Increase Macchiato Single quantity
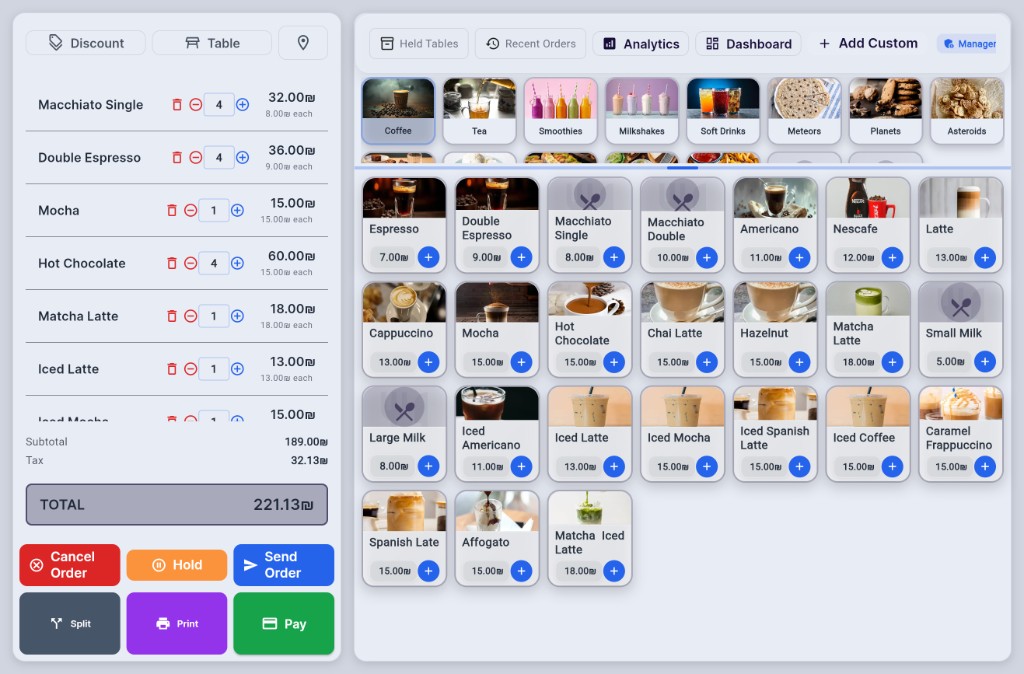This screenshot has width=1024, height=674. pyautogui.click(x=242, y=104)
